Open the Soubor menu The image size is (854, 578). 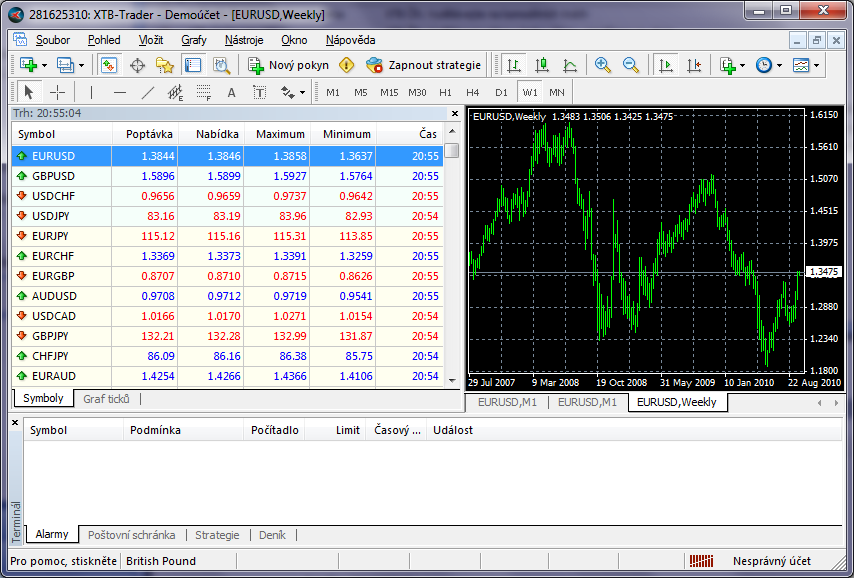pyautogui.click(x=53, y=40)
